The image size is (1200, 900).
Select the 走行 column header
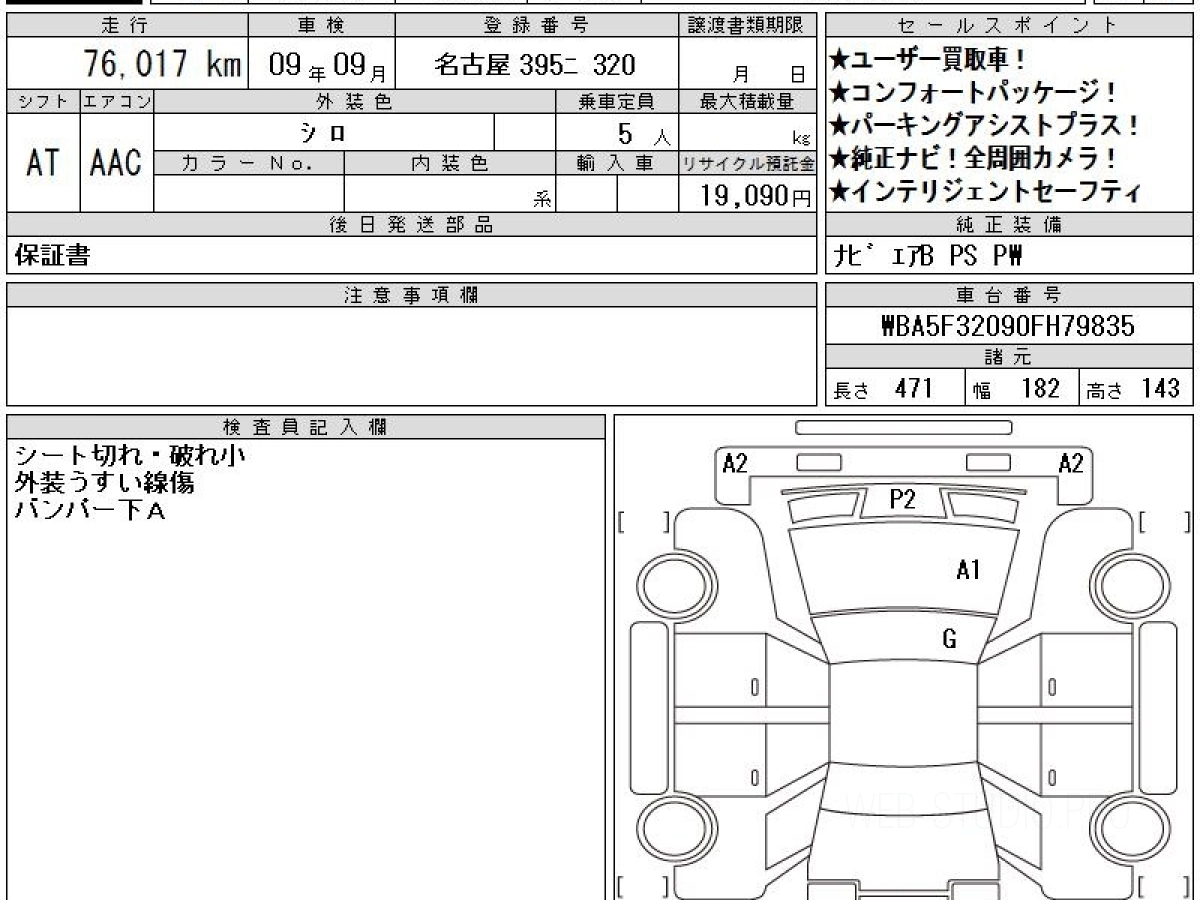click(x=127, y=26)
